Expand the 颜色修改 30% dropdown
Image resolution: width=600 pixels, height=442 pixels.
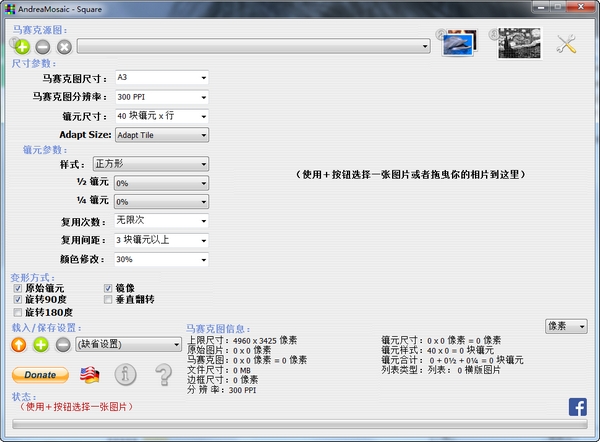(160, 259)
